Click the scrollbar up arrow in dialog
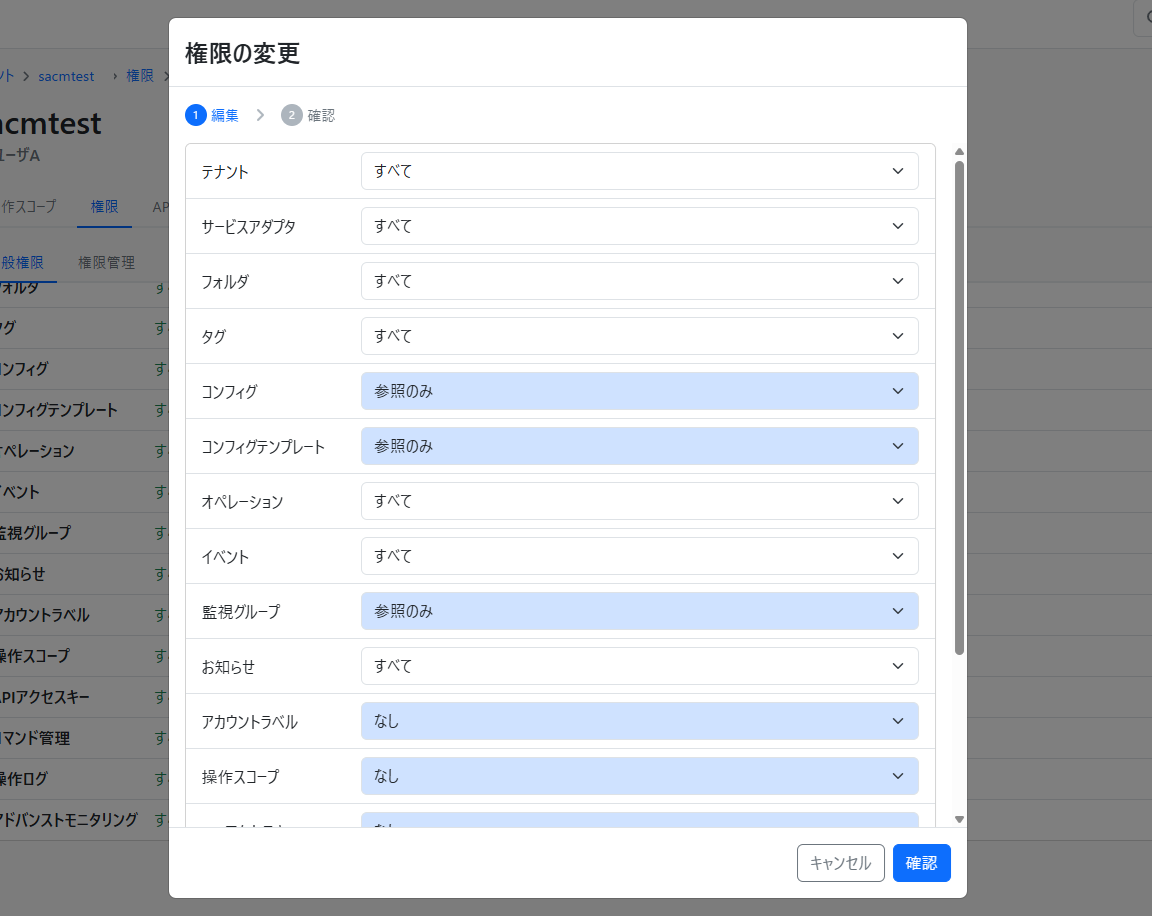 pyautogui.click(x=959, y=152)
